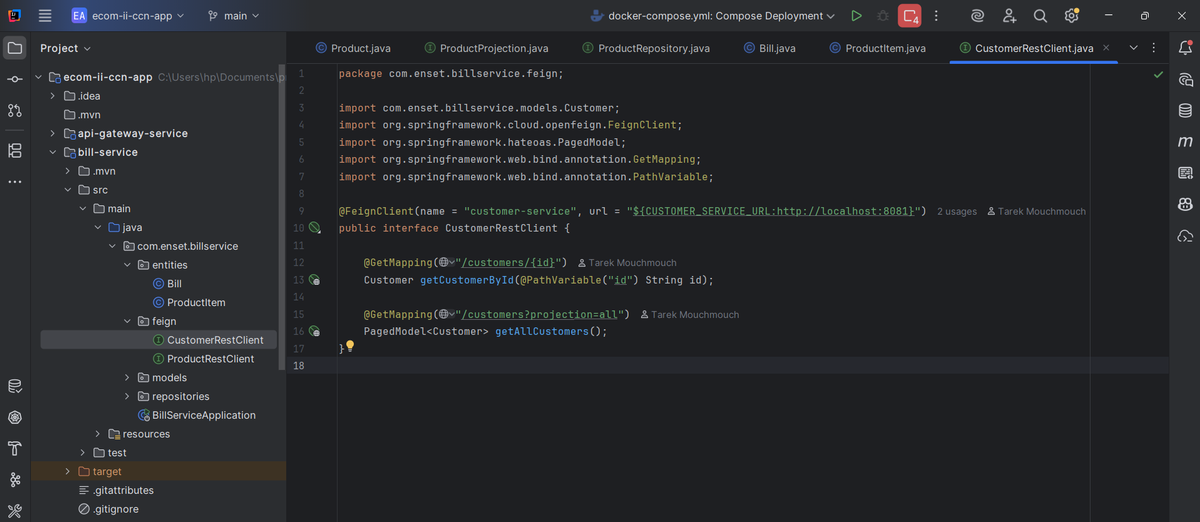
Task: Open the Maven tool window icon
Action: point(1185,142)
